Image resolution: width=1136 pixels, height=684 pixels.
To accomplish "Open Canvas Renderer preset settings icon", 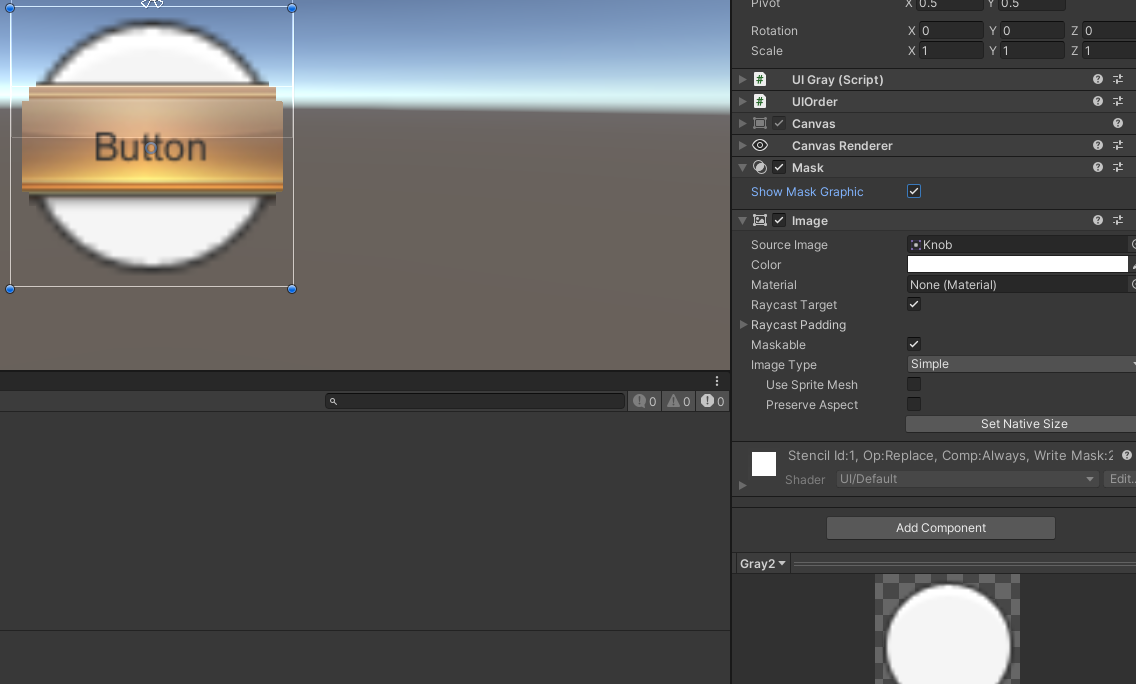I will pyautogui.click(x=1118, y=145).
